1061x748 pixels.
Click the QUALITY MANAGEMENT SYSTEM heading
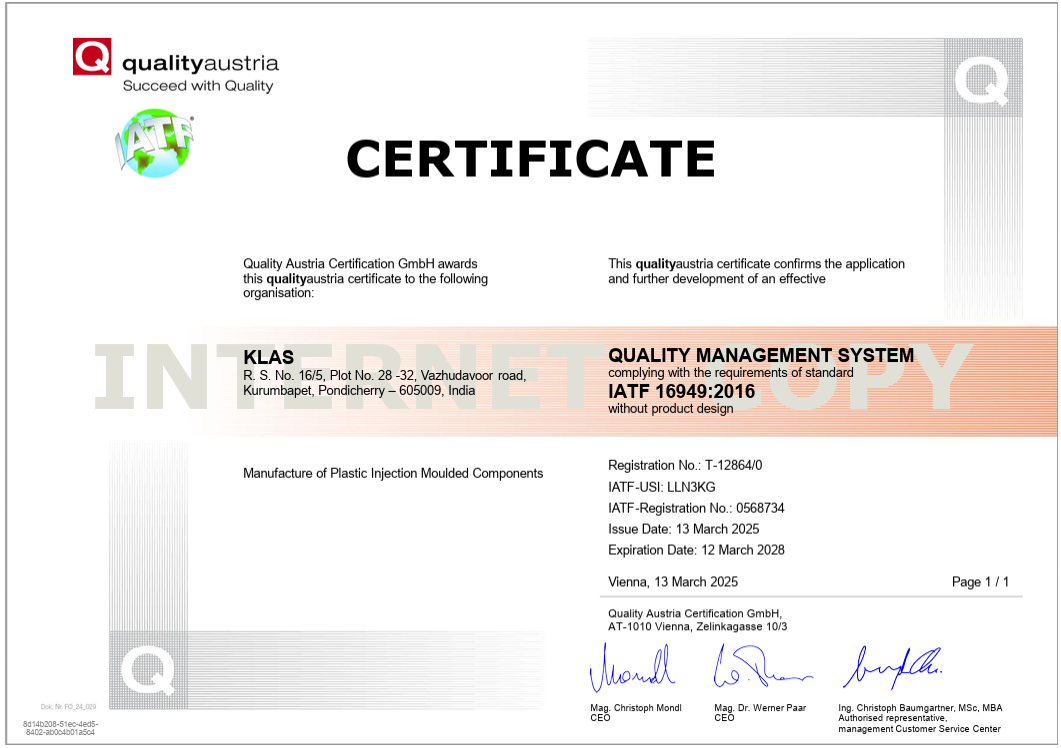coord(760,355)
